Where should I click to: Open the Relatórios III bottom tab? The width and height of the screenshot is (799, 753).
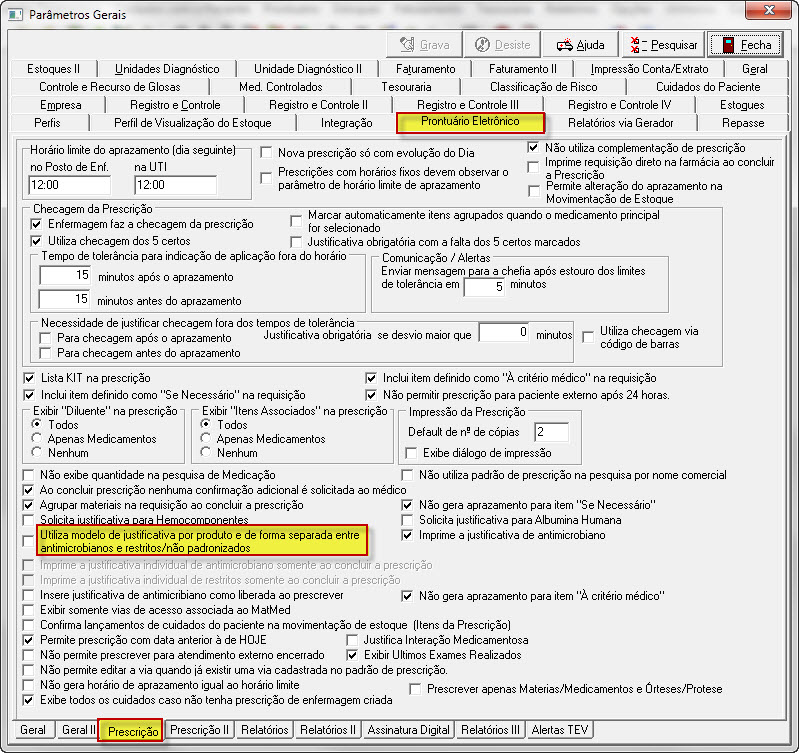click(490, 730)
